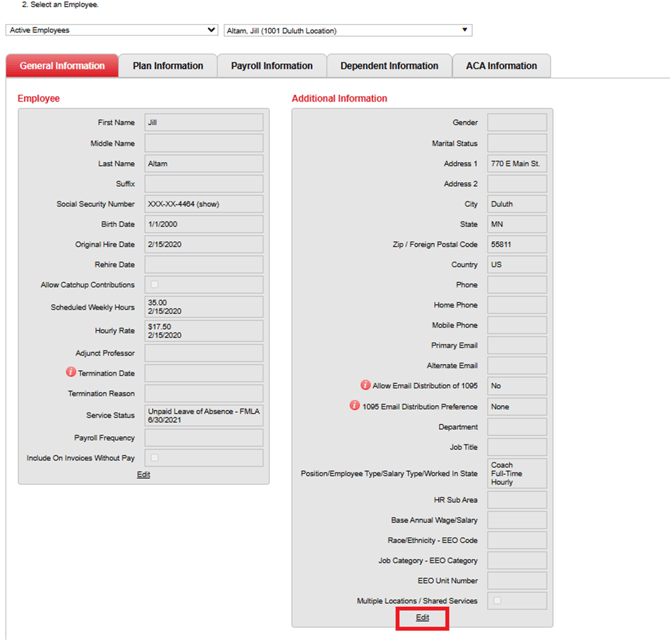The width and height of the screenshot is (670, 640).
Task: Click the Primary Email field
Action: click(x=517, y=345)
